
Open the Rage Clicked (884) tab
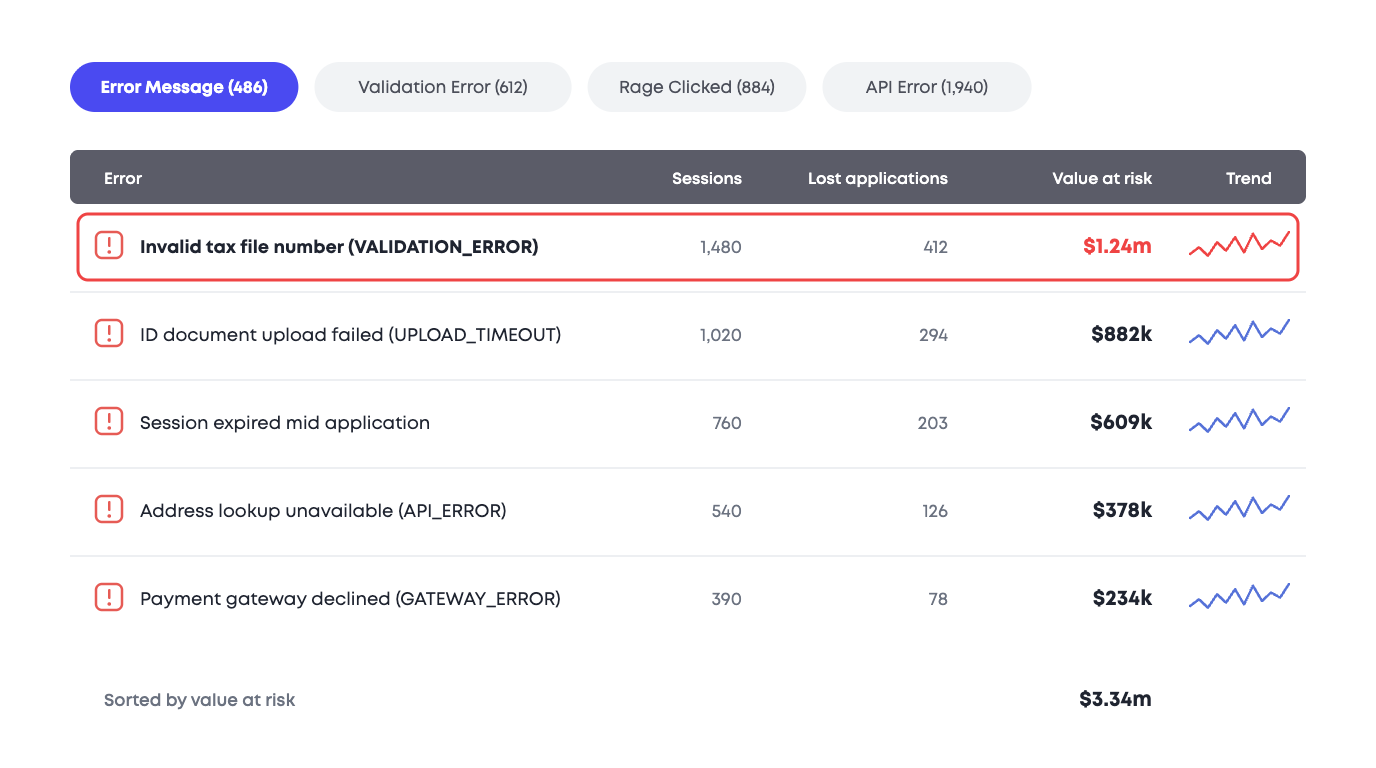click(697, 87)
